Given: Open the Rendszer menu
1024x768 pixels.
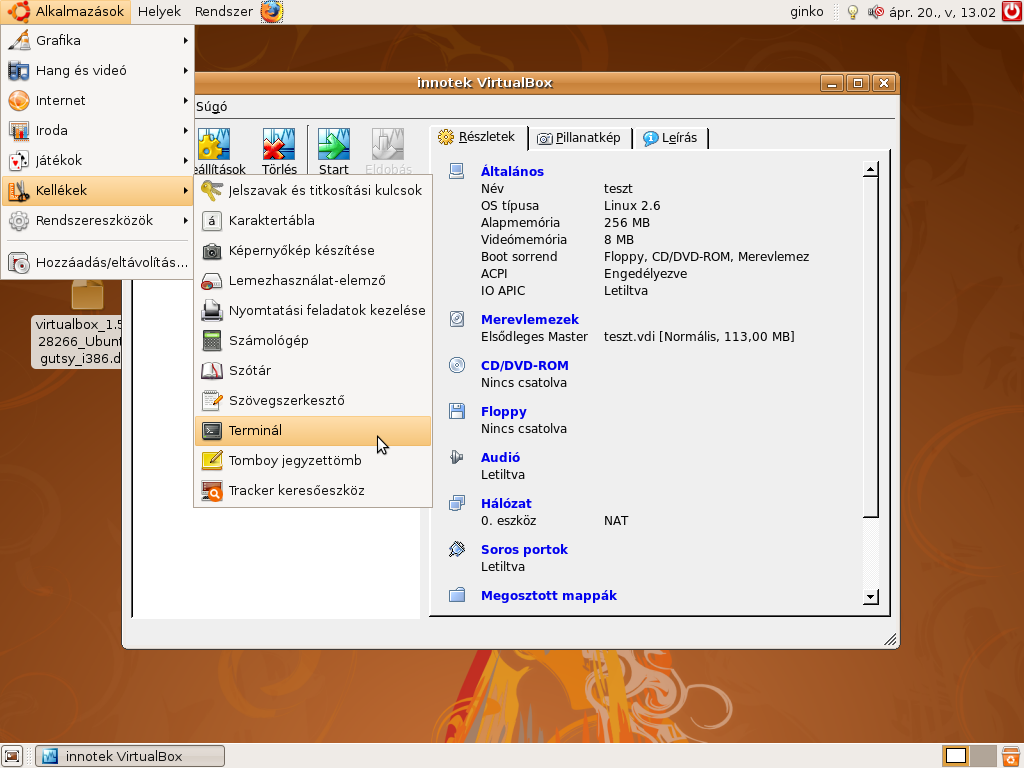Looking at the screenshot, I should tap(223, 12).
